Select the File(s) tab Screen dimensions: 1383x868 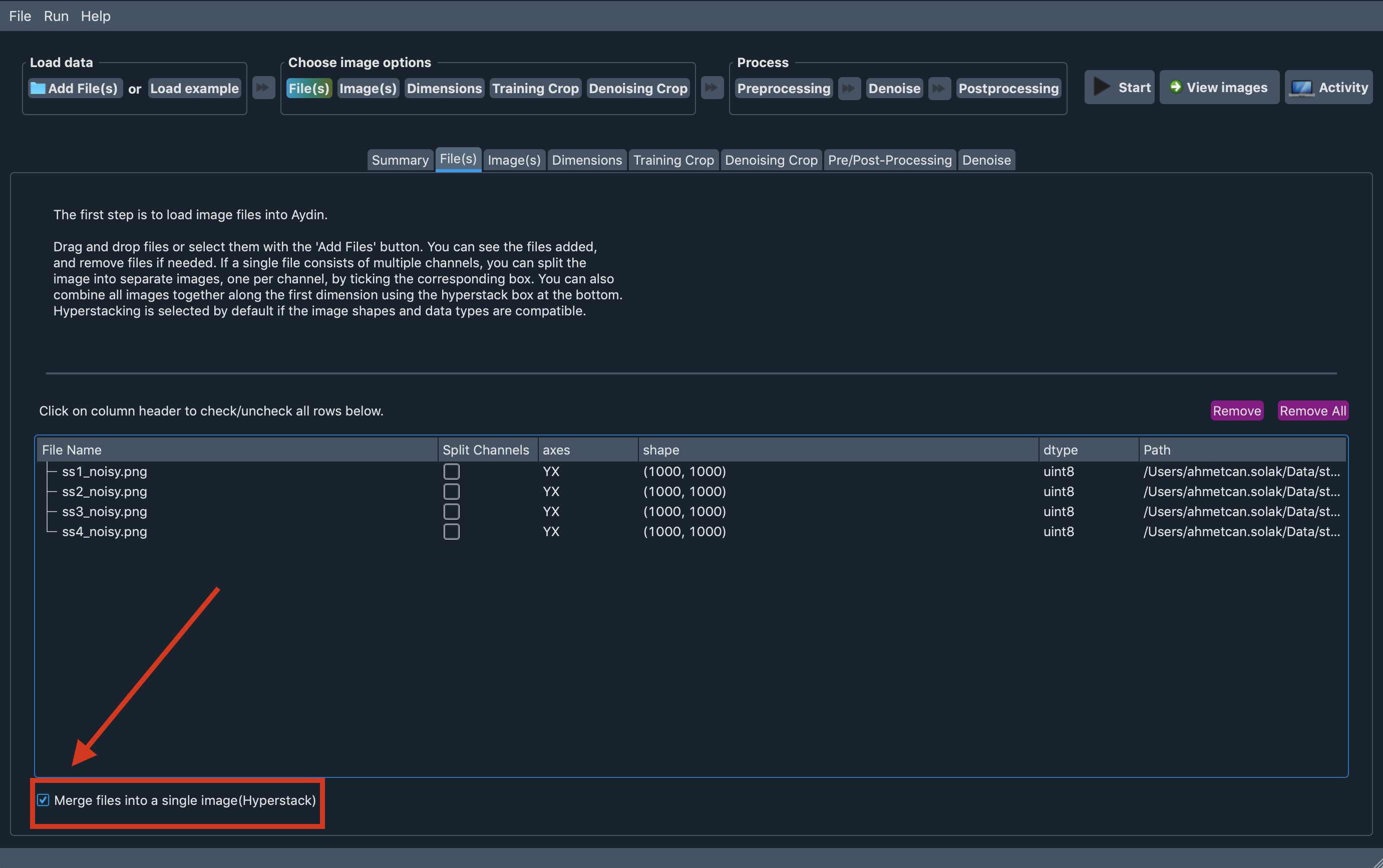tap(458, 159)
